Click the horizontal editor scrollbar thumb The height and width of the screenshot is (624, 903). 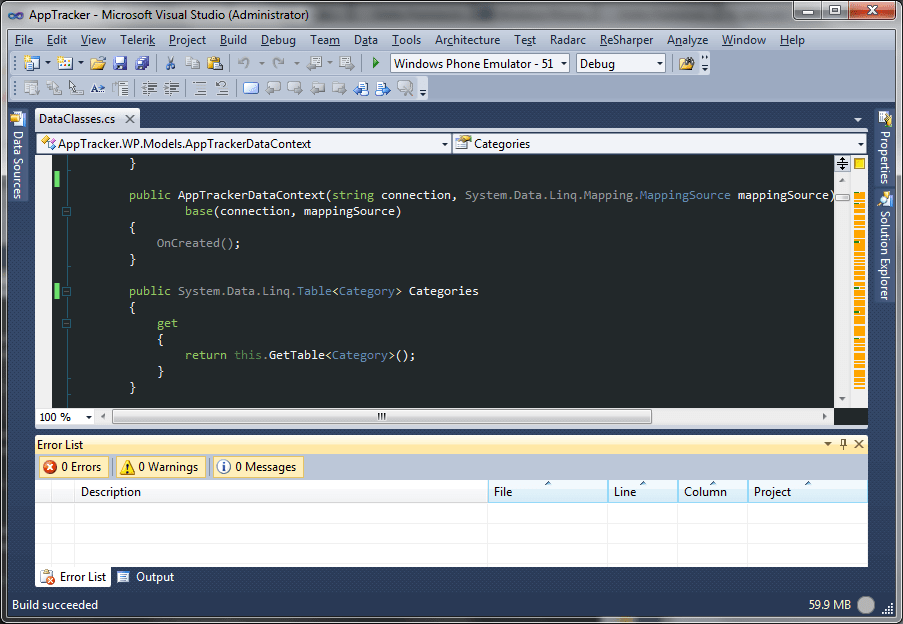[382, 416]
